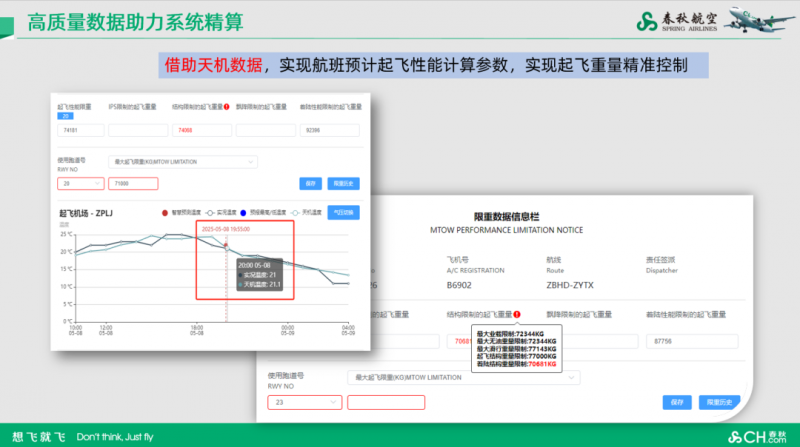The width and height of the screenshot is (800, 447).
Task: Click the ZBHD-ZYTX route text
Action: 570,285
